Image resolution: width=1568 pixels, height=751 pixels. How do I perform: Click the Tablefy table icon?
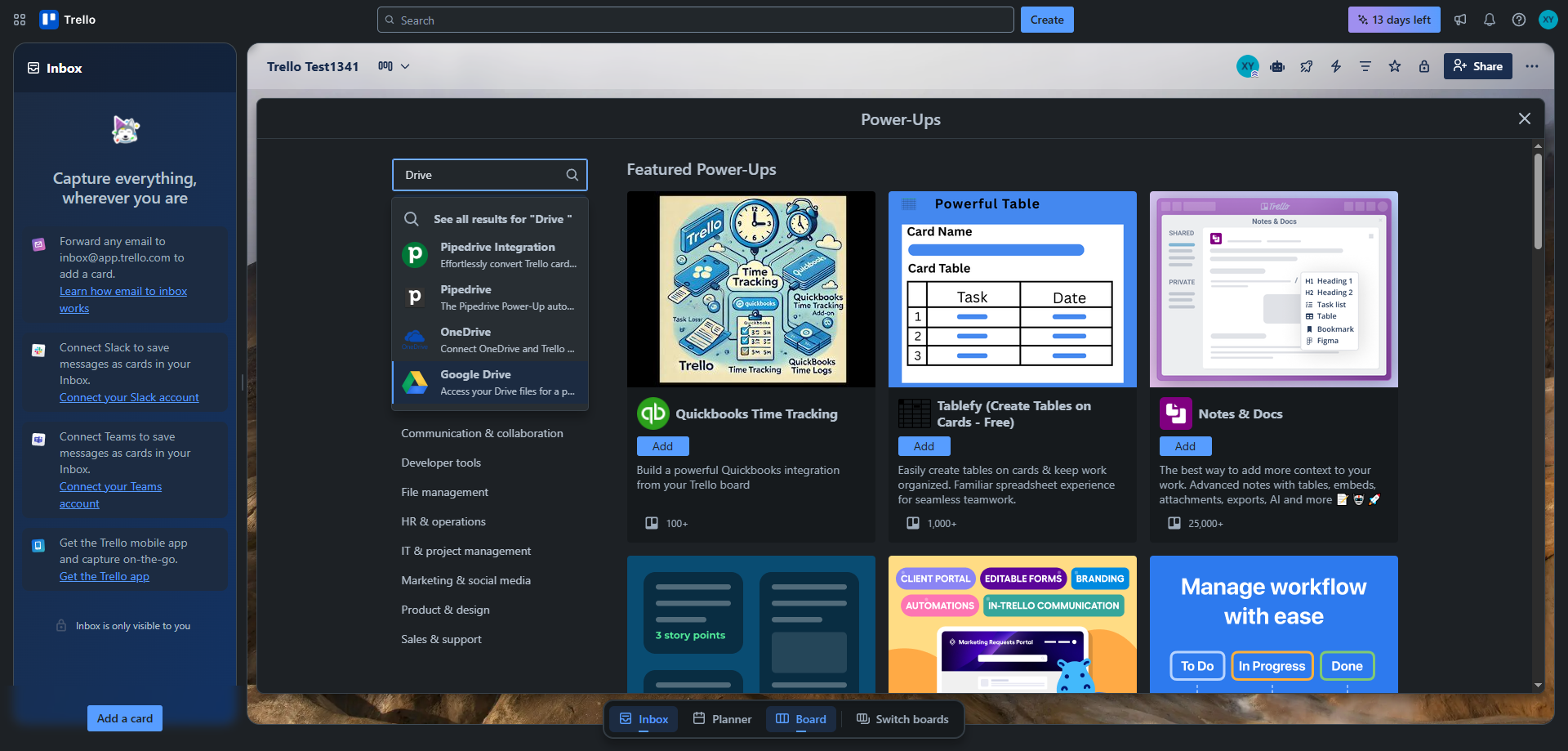coord(915,413)
